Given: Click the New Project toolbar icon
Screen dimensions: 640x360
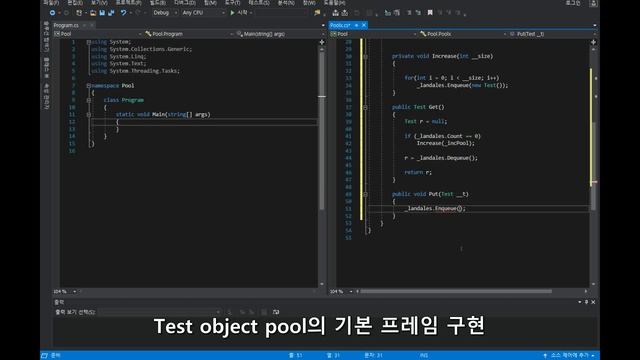Looking at the screenshot, I should (79, 13).
